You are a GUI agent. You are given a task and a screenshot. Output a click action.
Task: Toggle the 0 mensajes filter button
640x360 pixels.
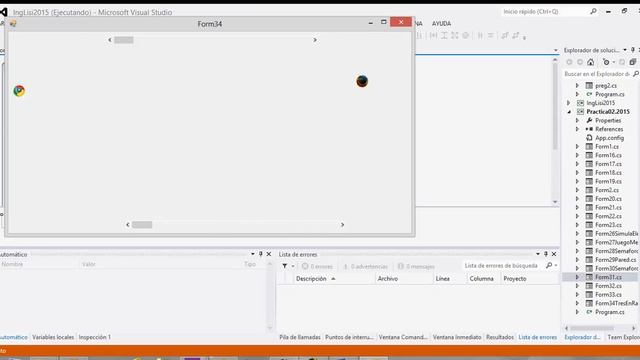(x=416, y=267)
